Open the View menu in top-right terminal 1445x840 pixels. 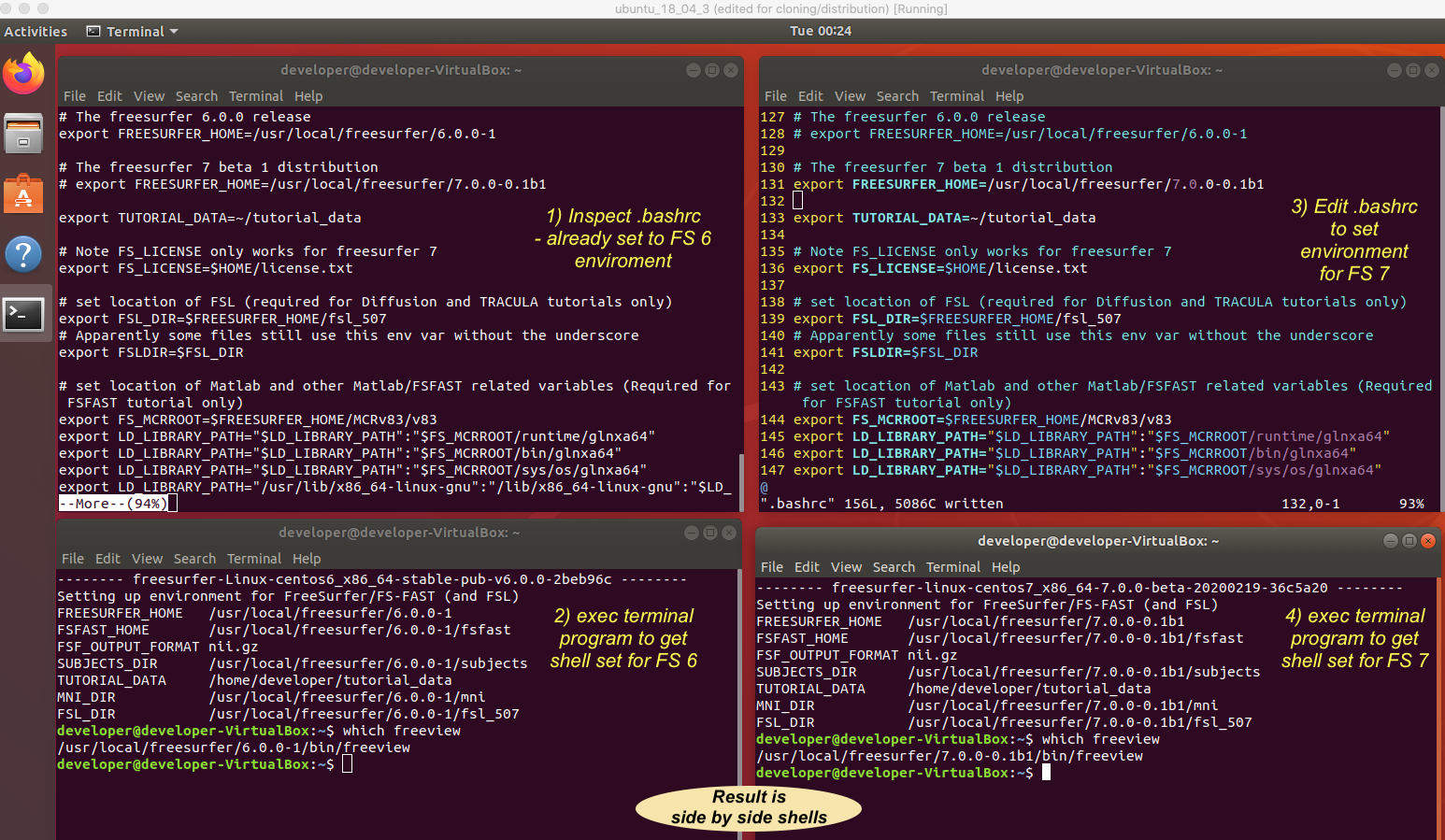(849, 96)
